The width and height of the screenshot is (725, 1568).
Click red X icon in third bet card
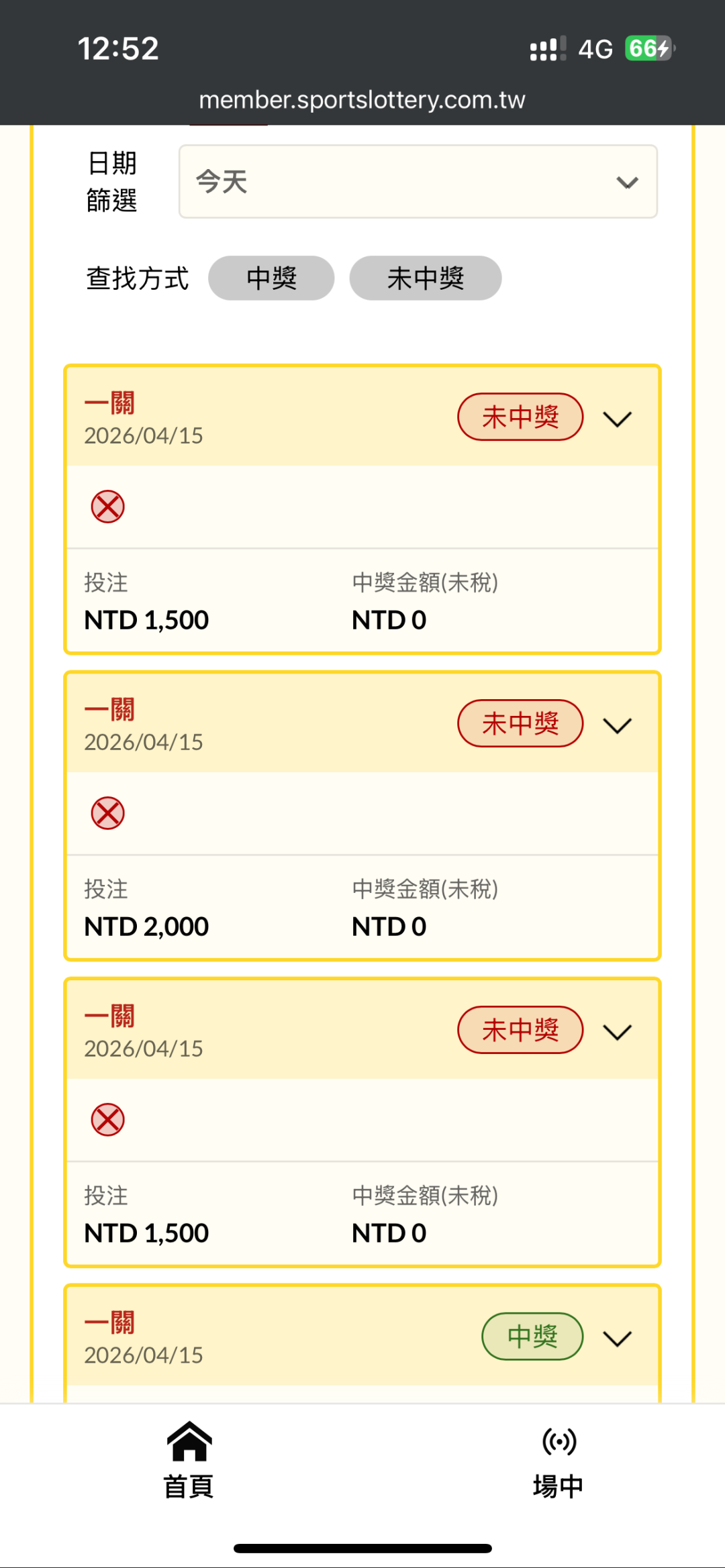pyautogui.click(x=107, y=1120)
